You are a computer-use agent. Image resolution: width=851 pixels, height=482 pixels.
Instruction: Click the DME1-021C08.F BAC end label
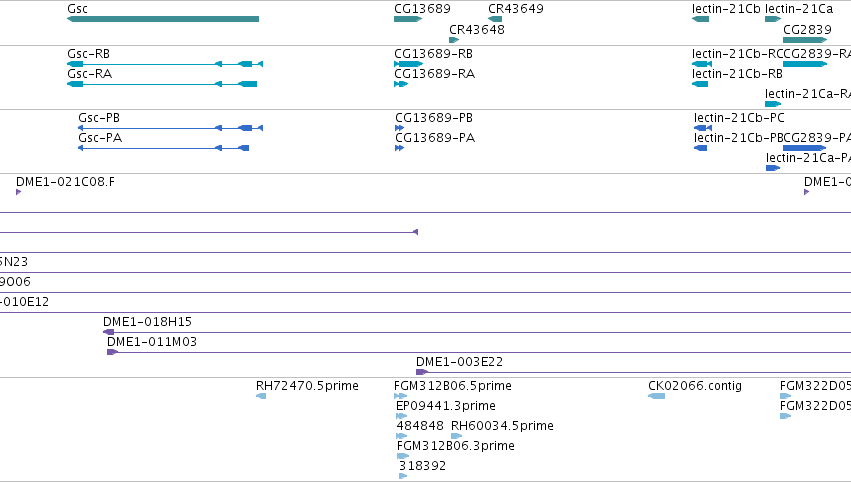point(66,182)
